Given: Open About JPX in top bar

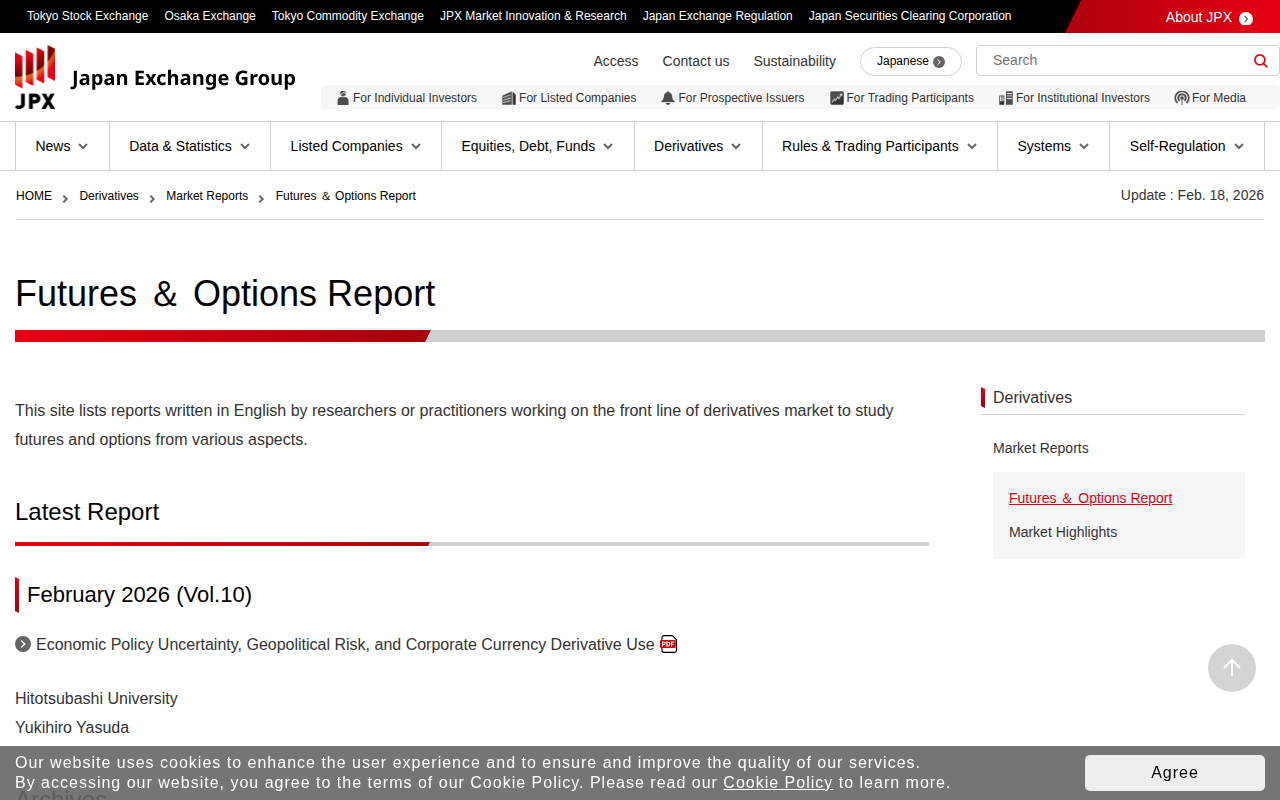Looking at the screenshot, I should pos(1208,17).
